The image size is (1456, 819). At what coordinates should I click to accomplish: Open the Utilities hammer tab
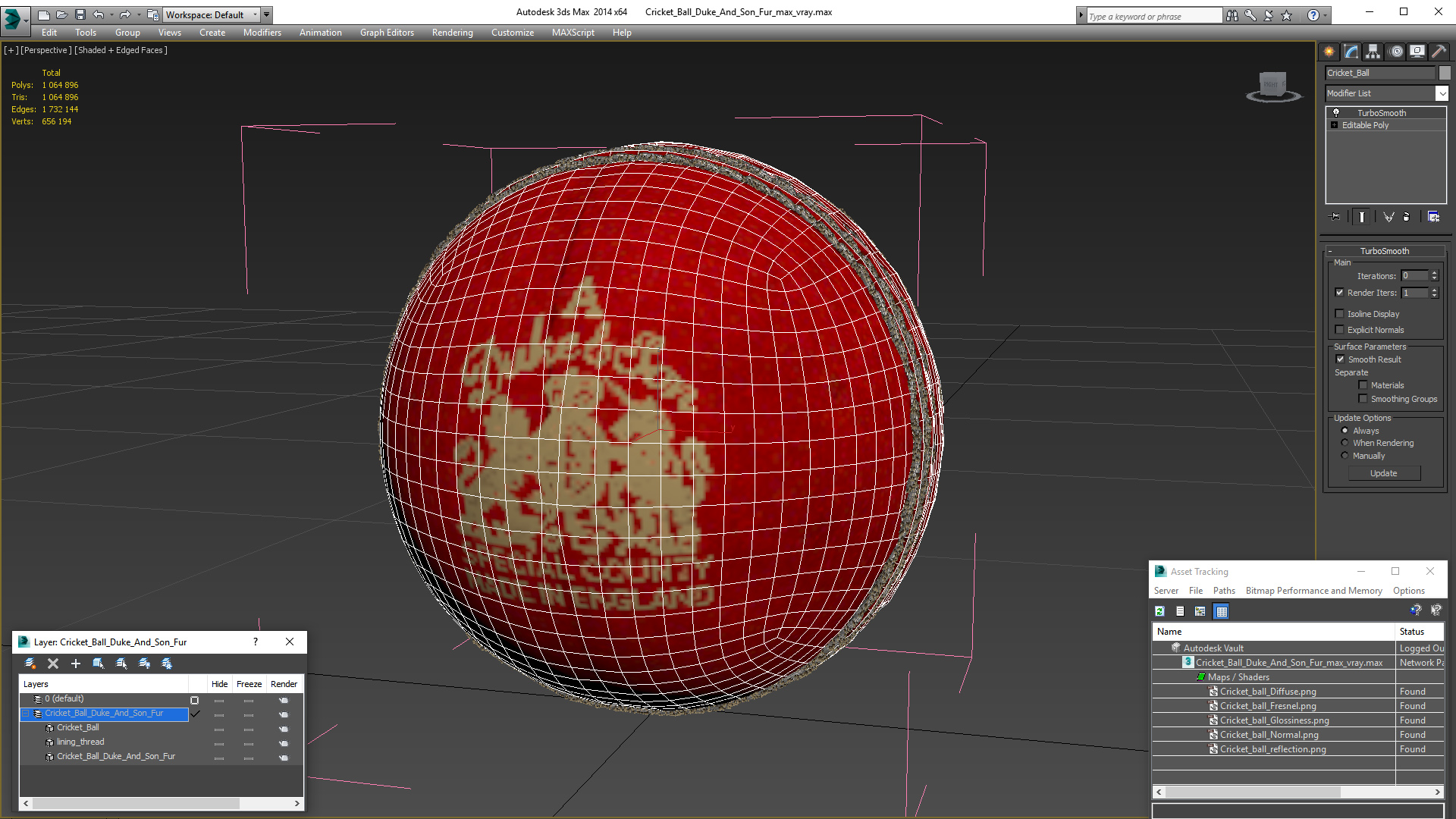[x=1439, y=52]
